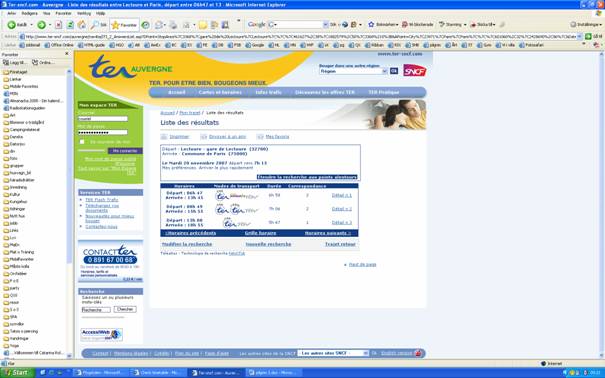The width and height of the screenshot is (605, 378).
Task: Click the Stop loading icon
Action: (x=58, y=25)
